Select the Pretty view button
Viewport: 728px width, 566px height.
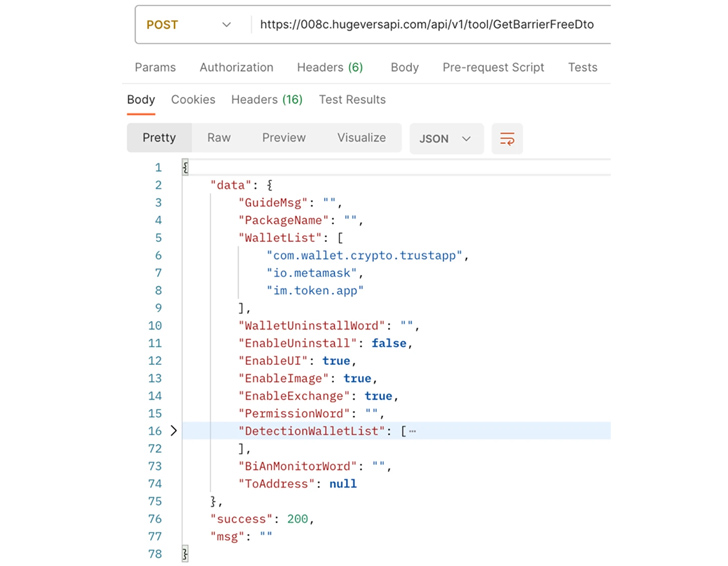159,138
